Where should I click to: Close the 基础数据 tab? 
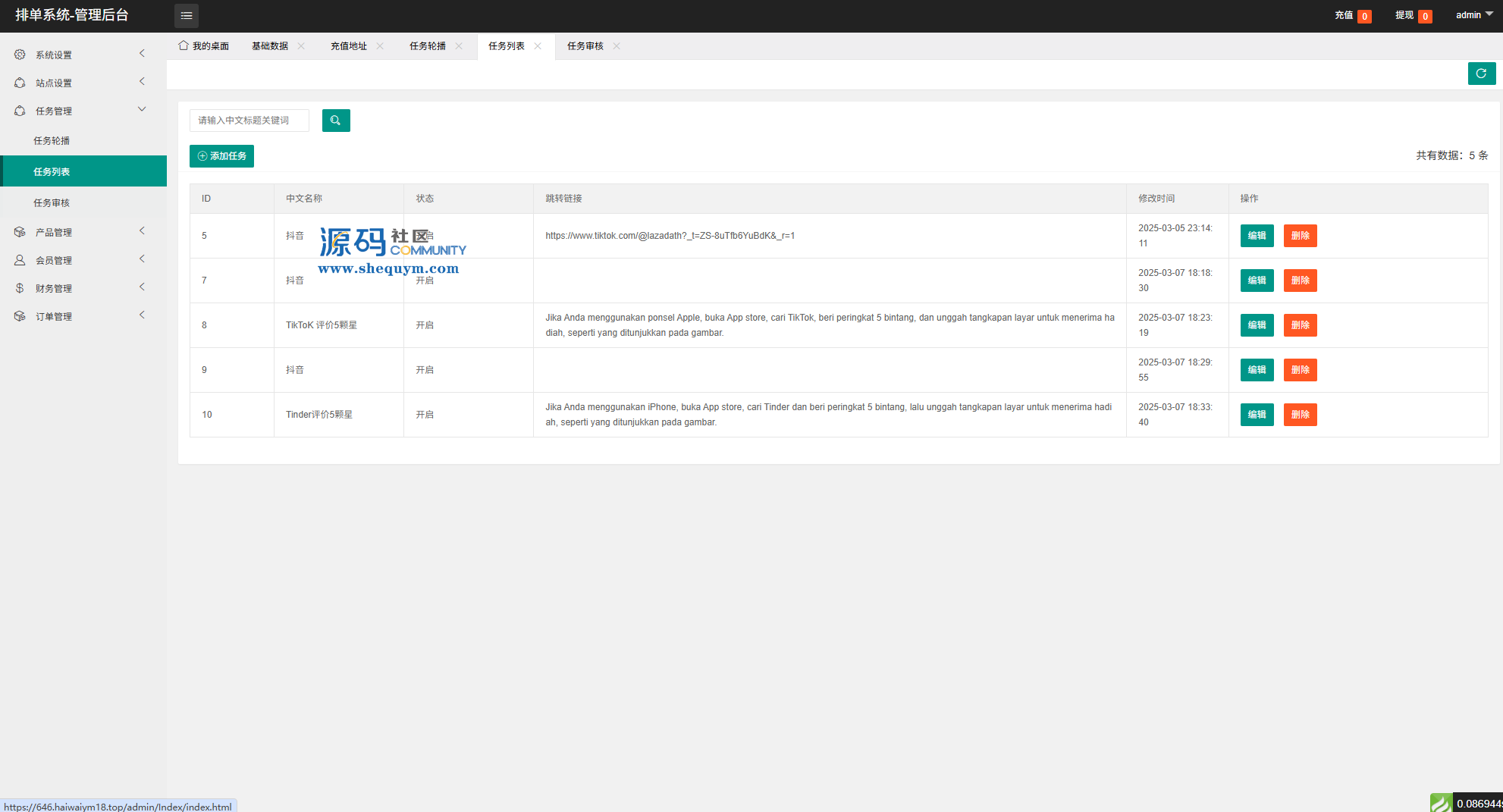301,46
